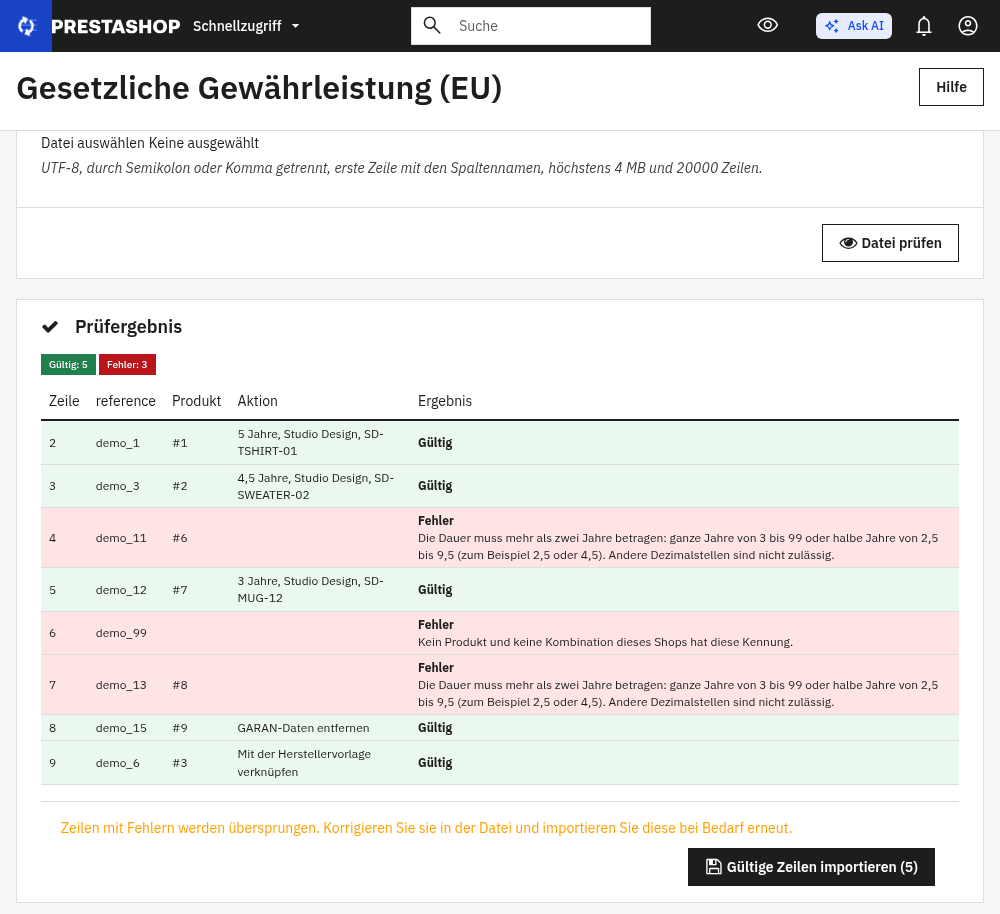
Task: Click the Gesetzliche Gewährleistung (EU) page title
Action: click(x=259, y=88)
